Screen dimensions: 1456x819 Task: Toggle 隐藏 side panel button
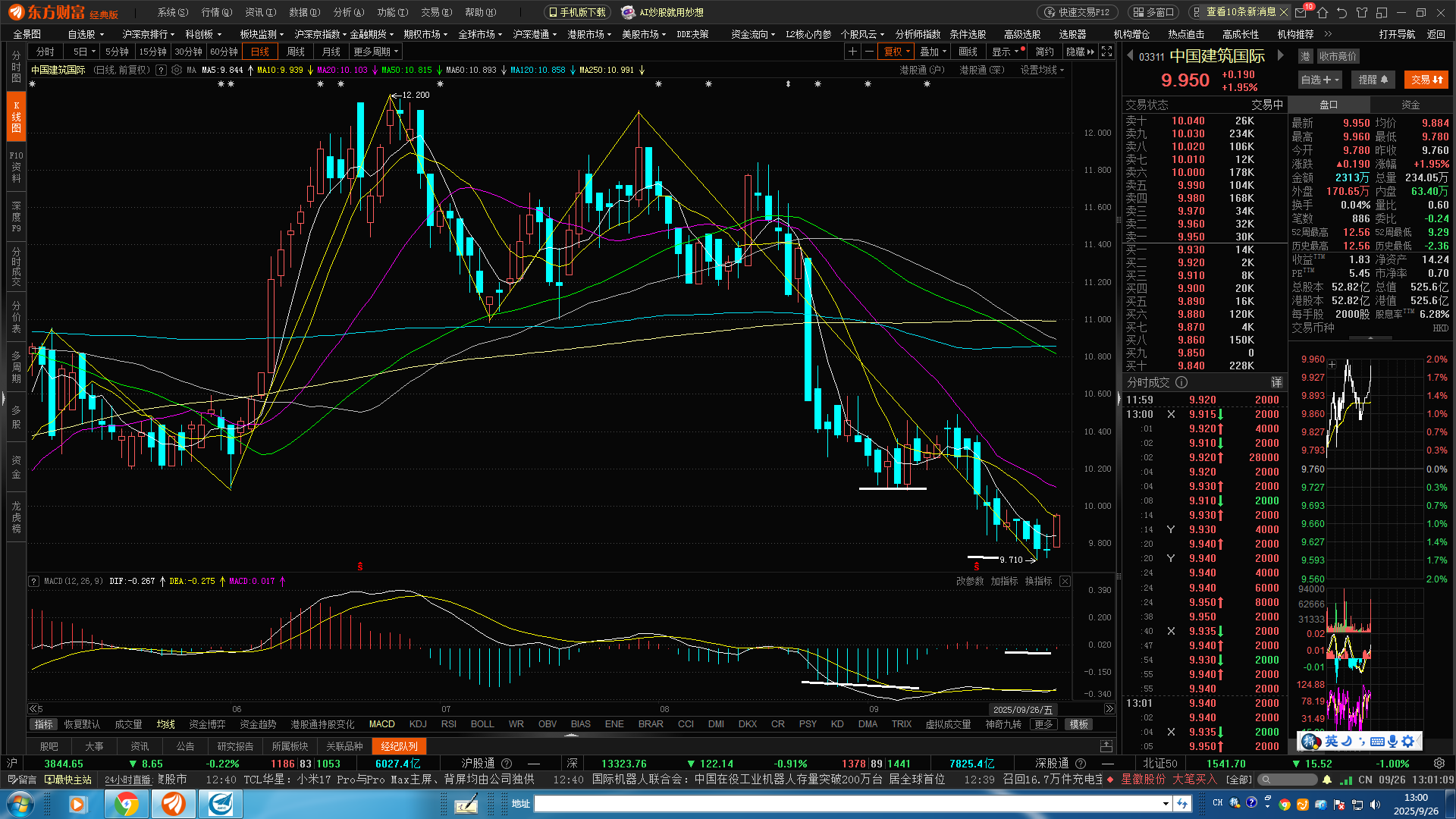click(x=1080, y=52)
